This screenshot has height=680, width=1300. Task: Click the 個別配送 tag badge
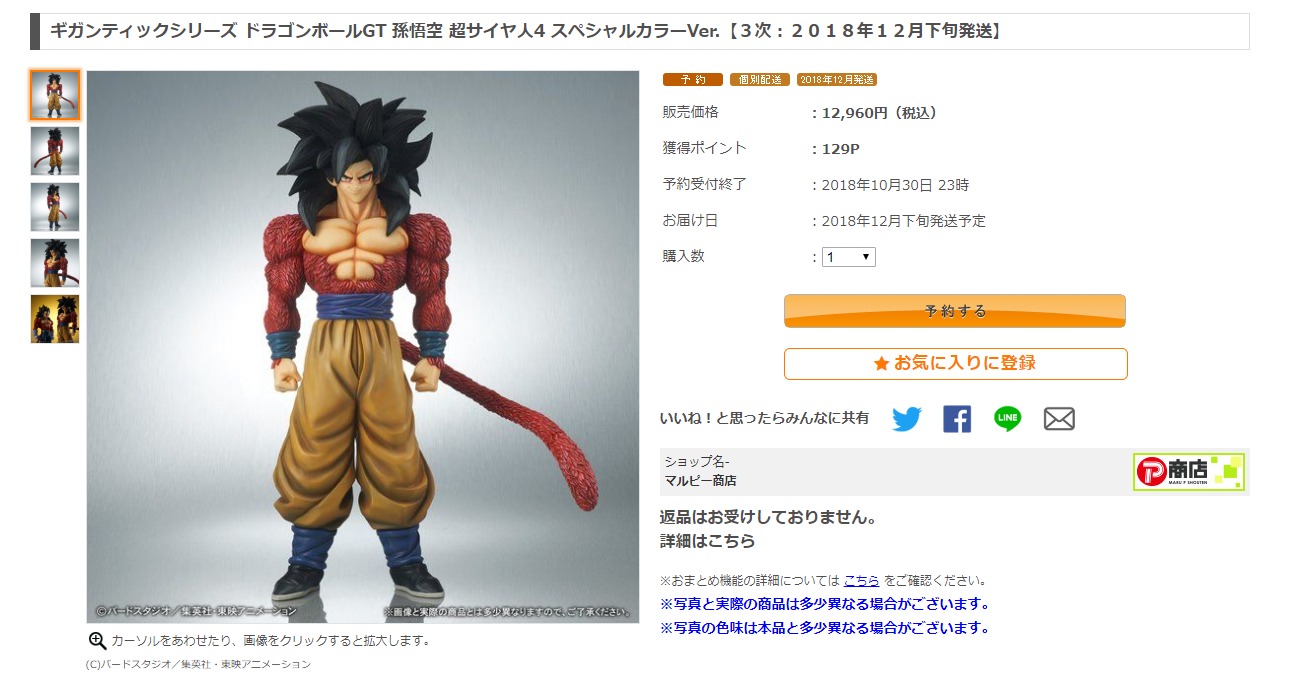[x=759, y=79]
